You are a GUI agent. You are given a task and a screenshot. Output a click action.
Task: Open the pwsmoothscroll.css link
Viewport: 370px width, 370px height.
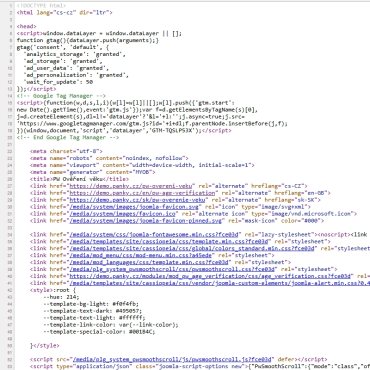172,269
